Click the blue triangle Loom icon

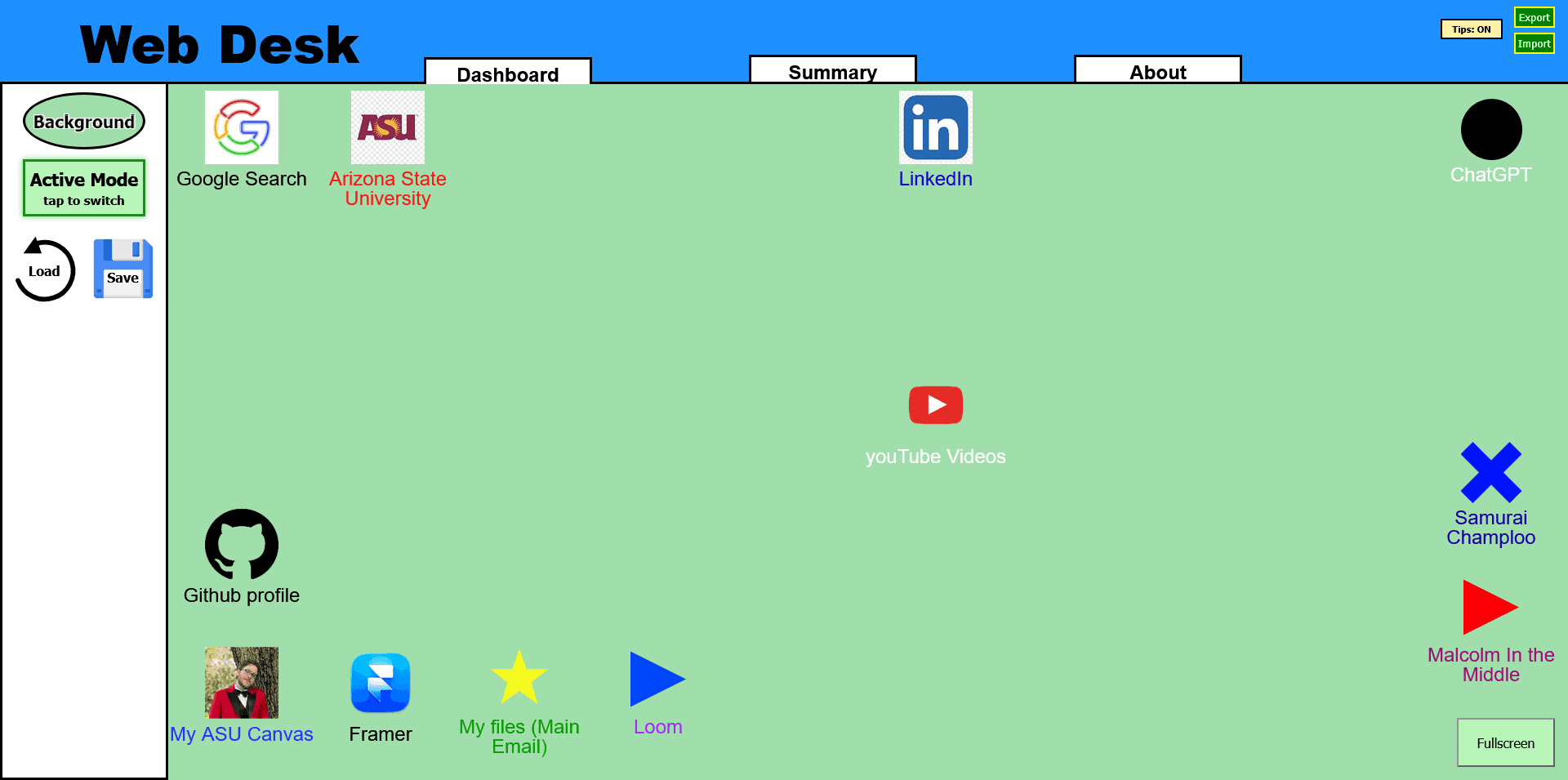point(657,679)
